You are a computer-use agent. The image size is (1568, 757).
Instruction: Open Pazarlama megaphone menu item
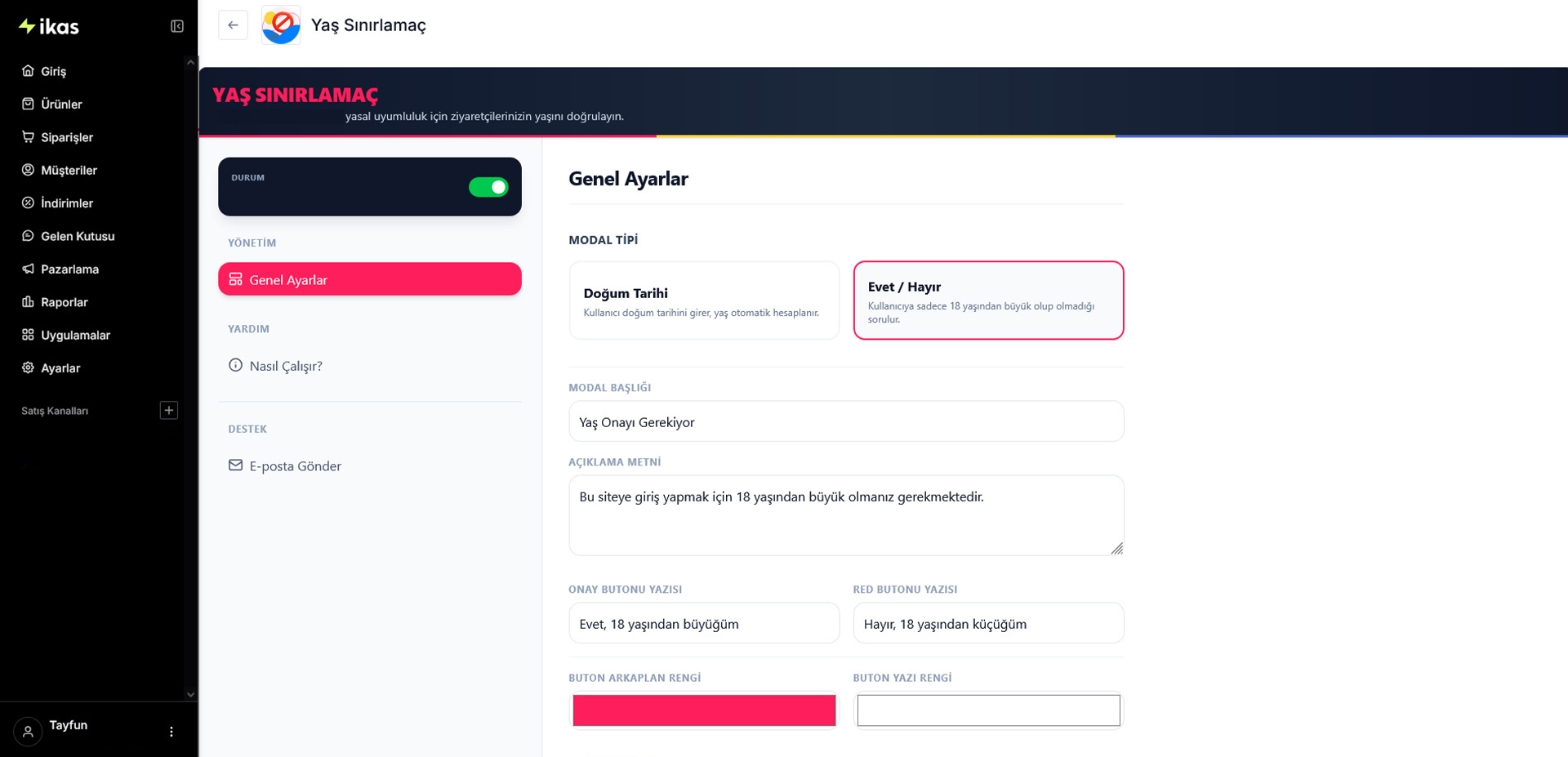(69, 269)
